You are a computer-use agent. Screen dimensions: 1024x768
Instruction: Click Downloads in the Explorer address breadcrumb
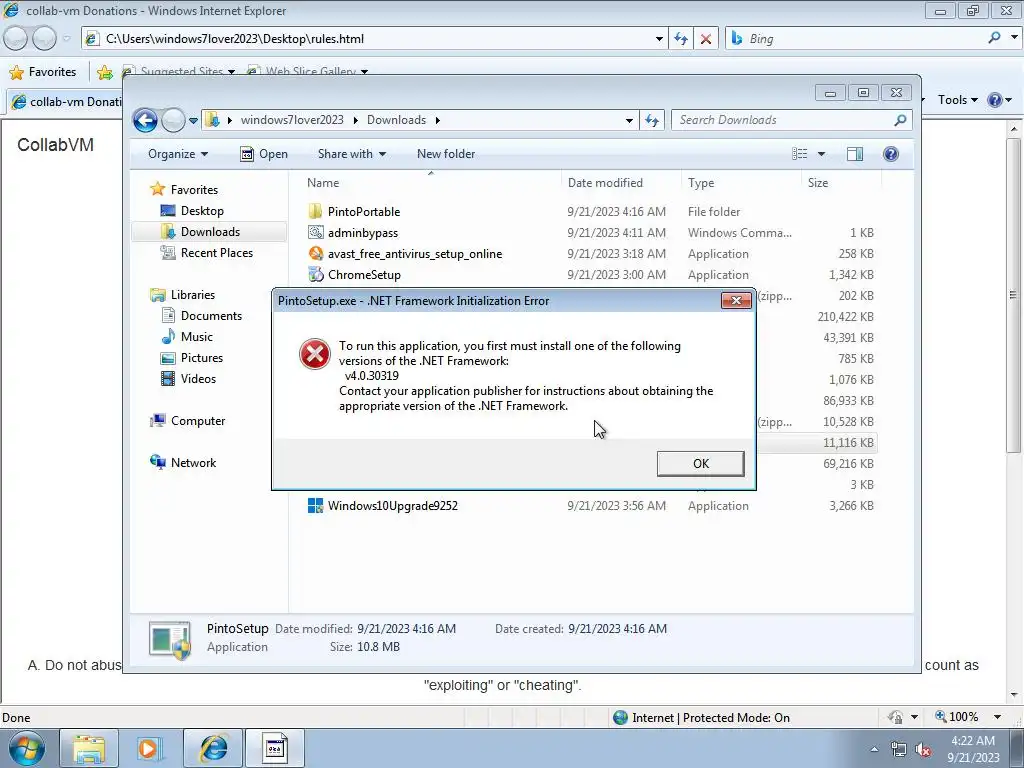396,120
